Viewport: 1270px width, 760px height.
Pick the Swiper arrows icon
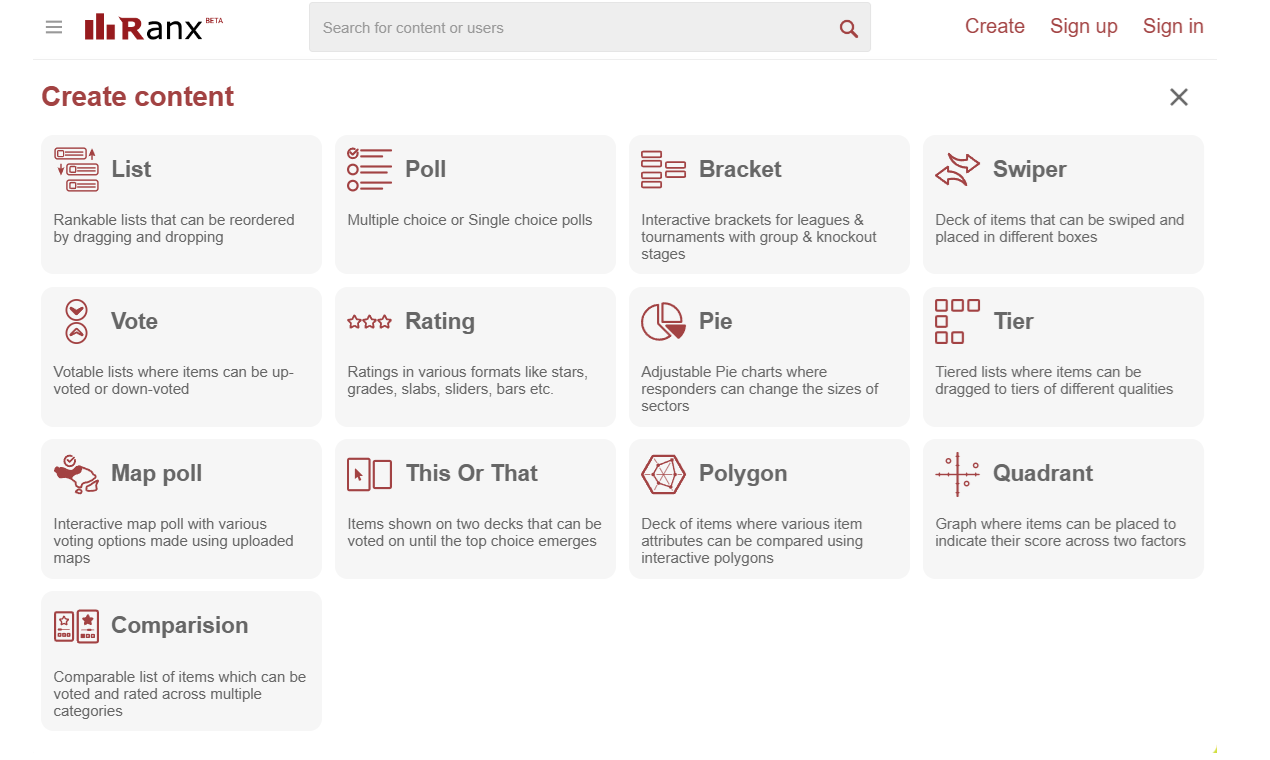pyautogui.click(x=957, y=169)
